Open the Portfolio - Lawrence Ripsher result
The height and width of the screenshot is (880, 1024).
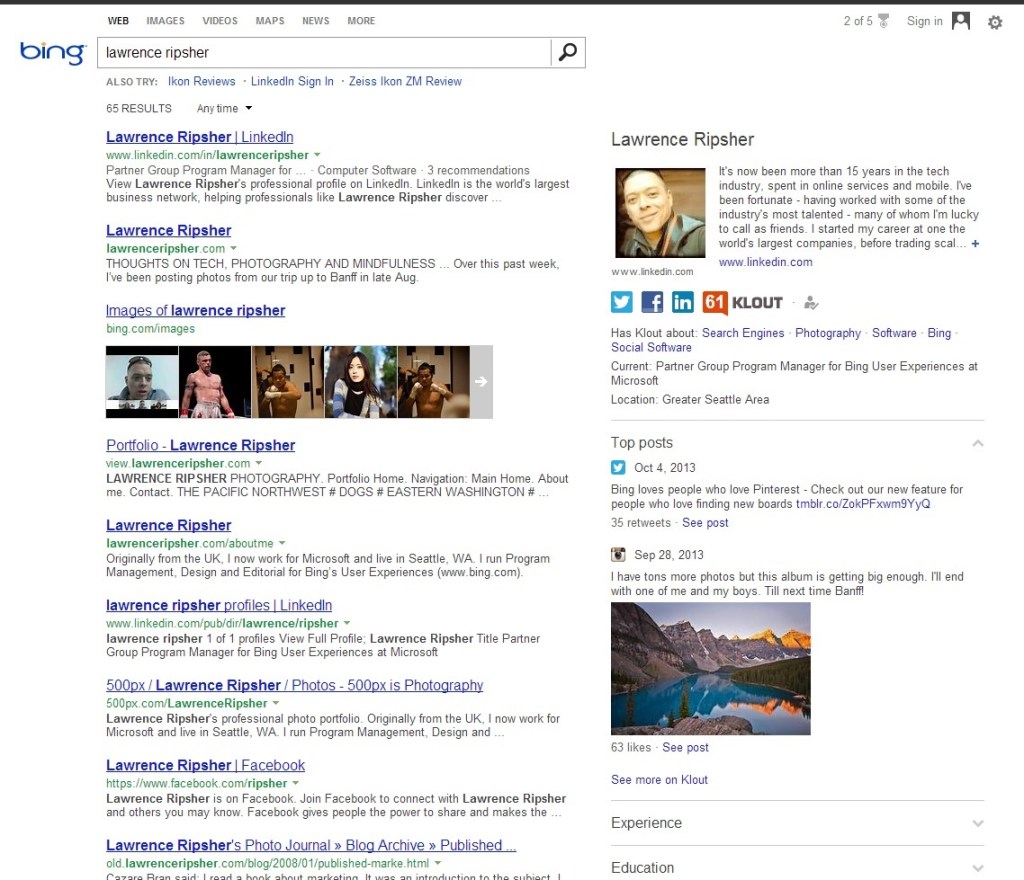200,445
